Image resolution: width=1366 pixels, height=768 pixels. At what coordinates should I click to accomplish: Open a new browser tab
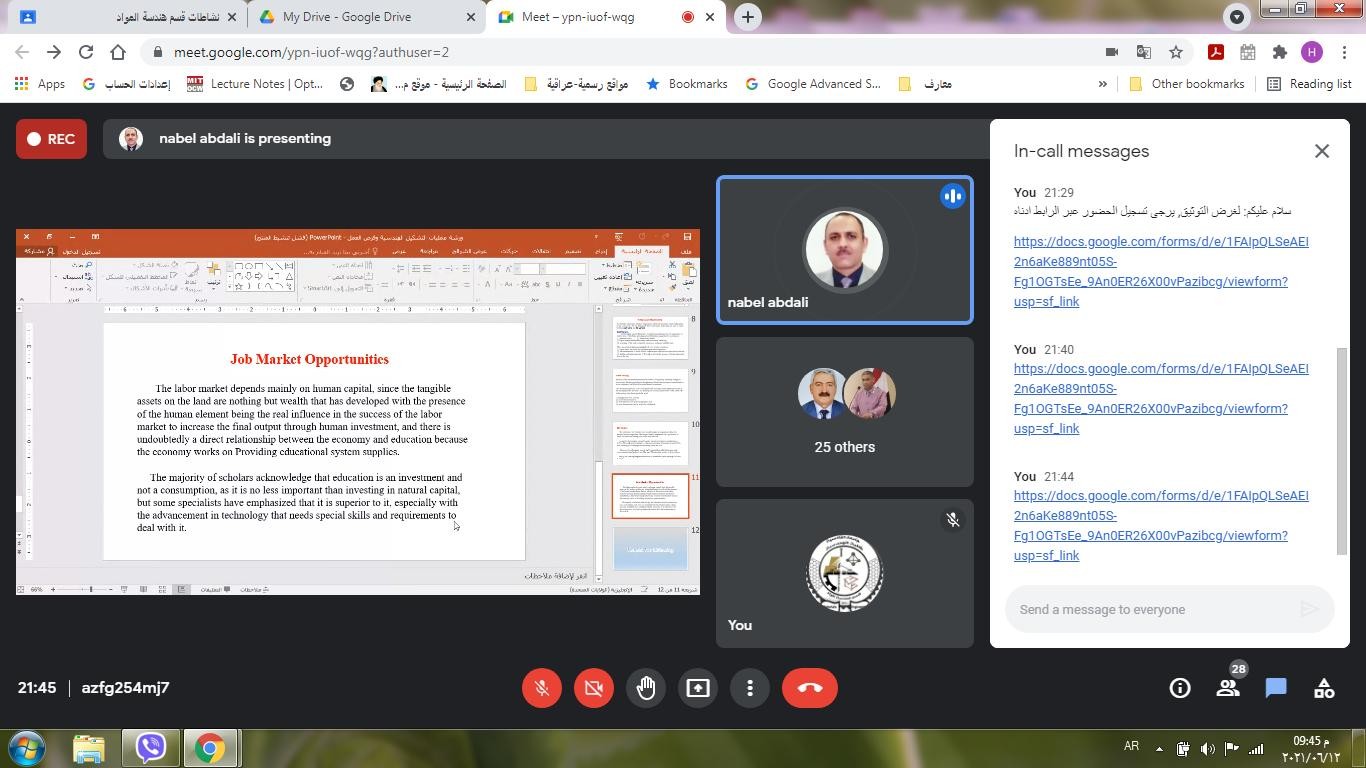(x=748, y=17)
